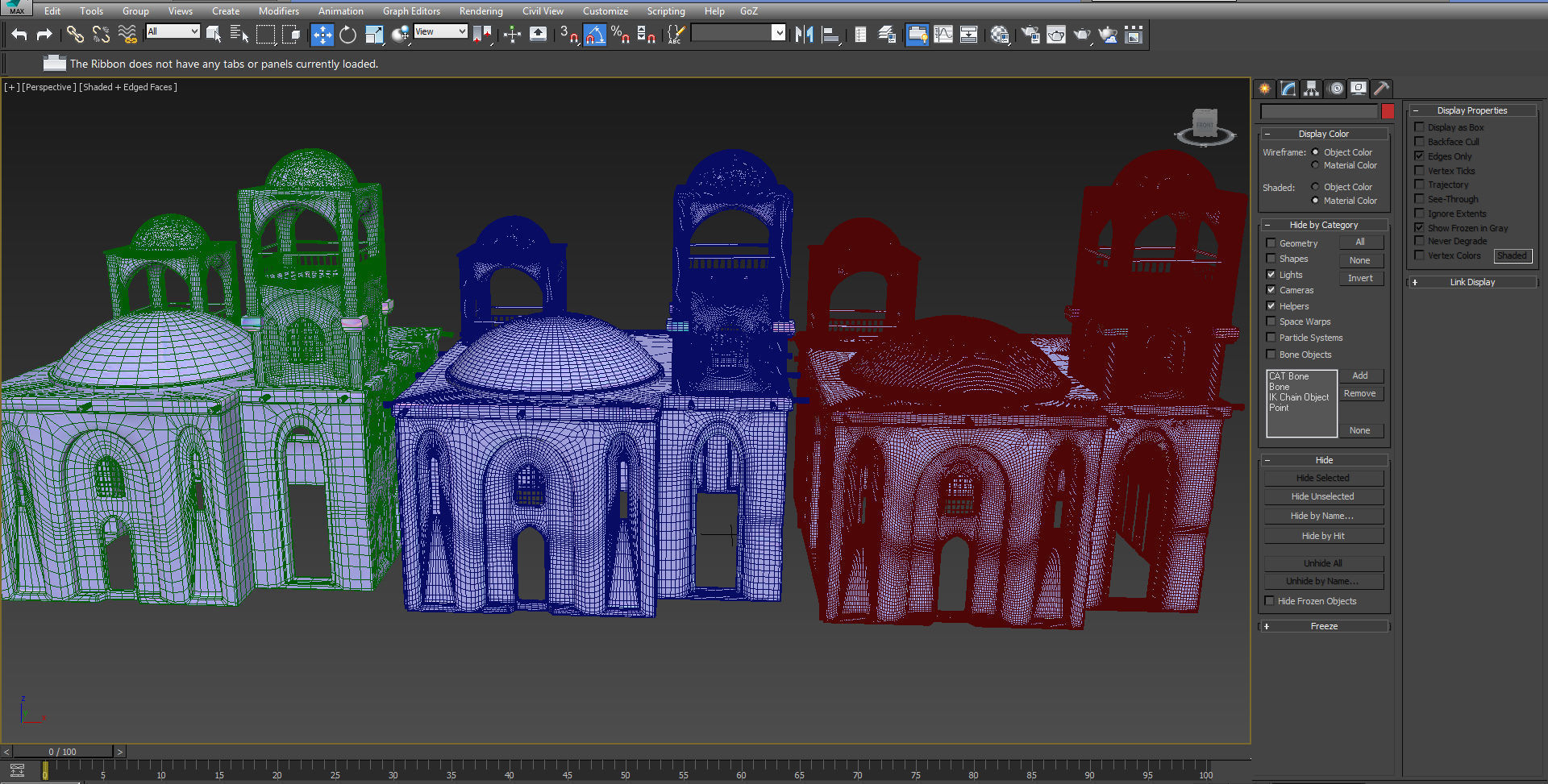Click the Redo arrow icon
Viewport: 1548px width, 784px height.
click(44, 34)
